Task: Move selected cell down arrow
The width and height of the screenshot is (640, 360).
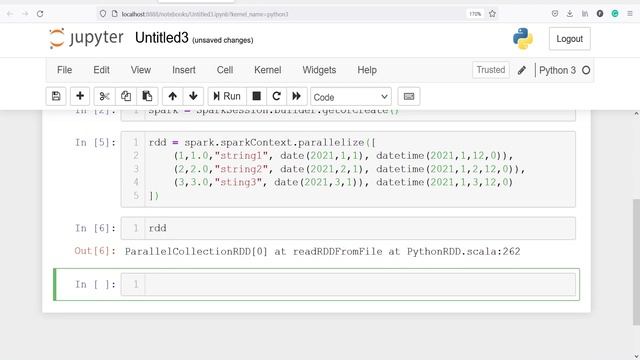Action: (193, 96)
